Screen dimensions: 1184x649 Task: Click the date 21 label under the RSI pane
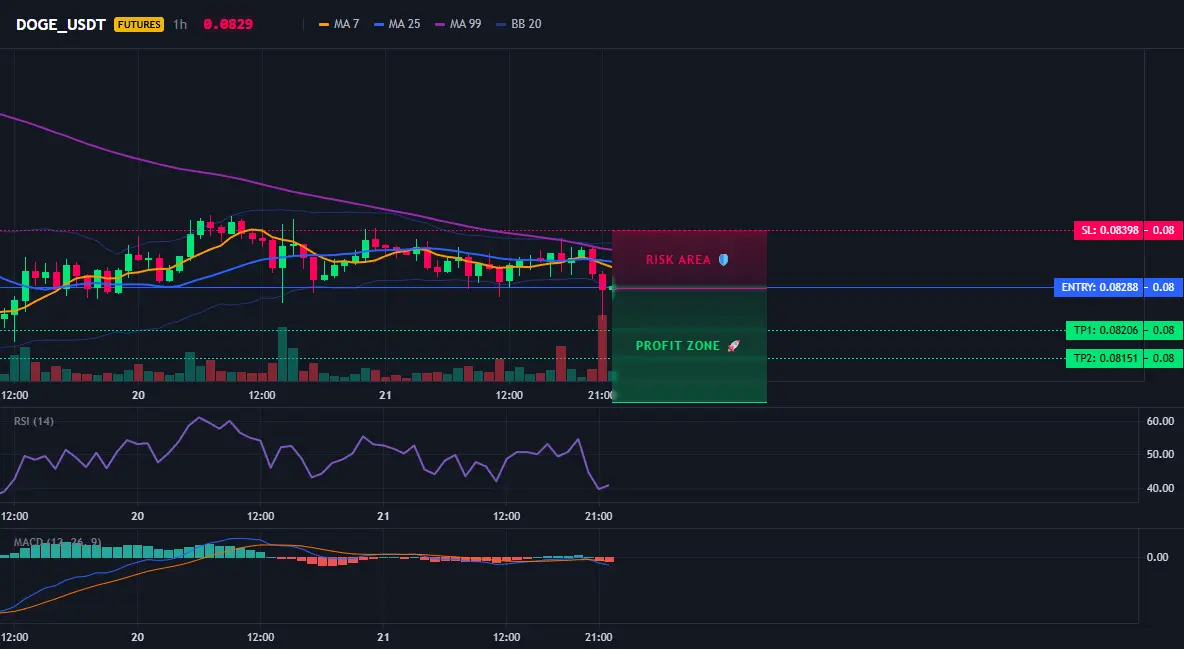384,516
